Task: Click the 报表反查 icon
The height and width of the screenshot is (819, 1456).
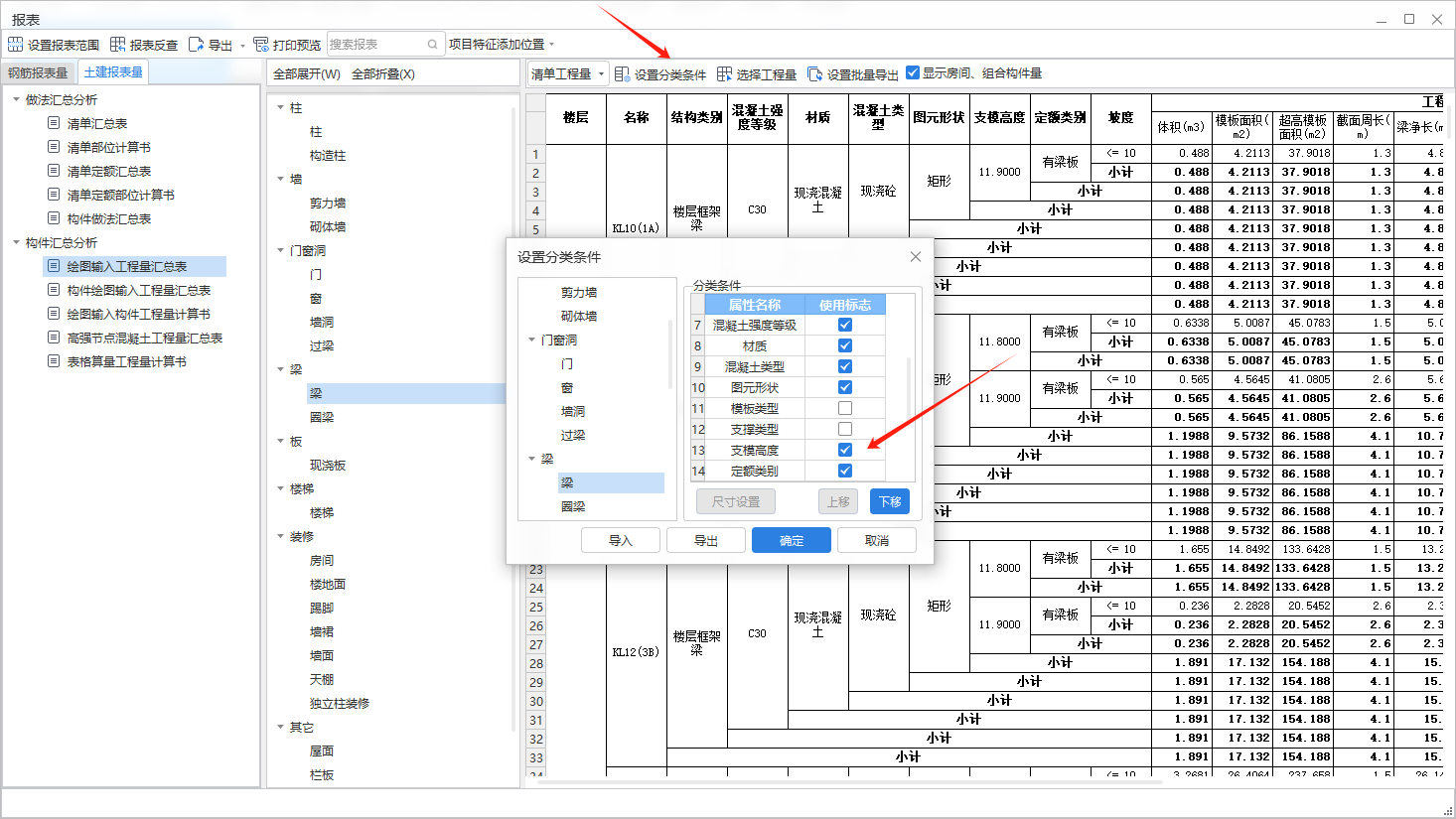Action: pos(117,45)
